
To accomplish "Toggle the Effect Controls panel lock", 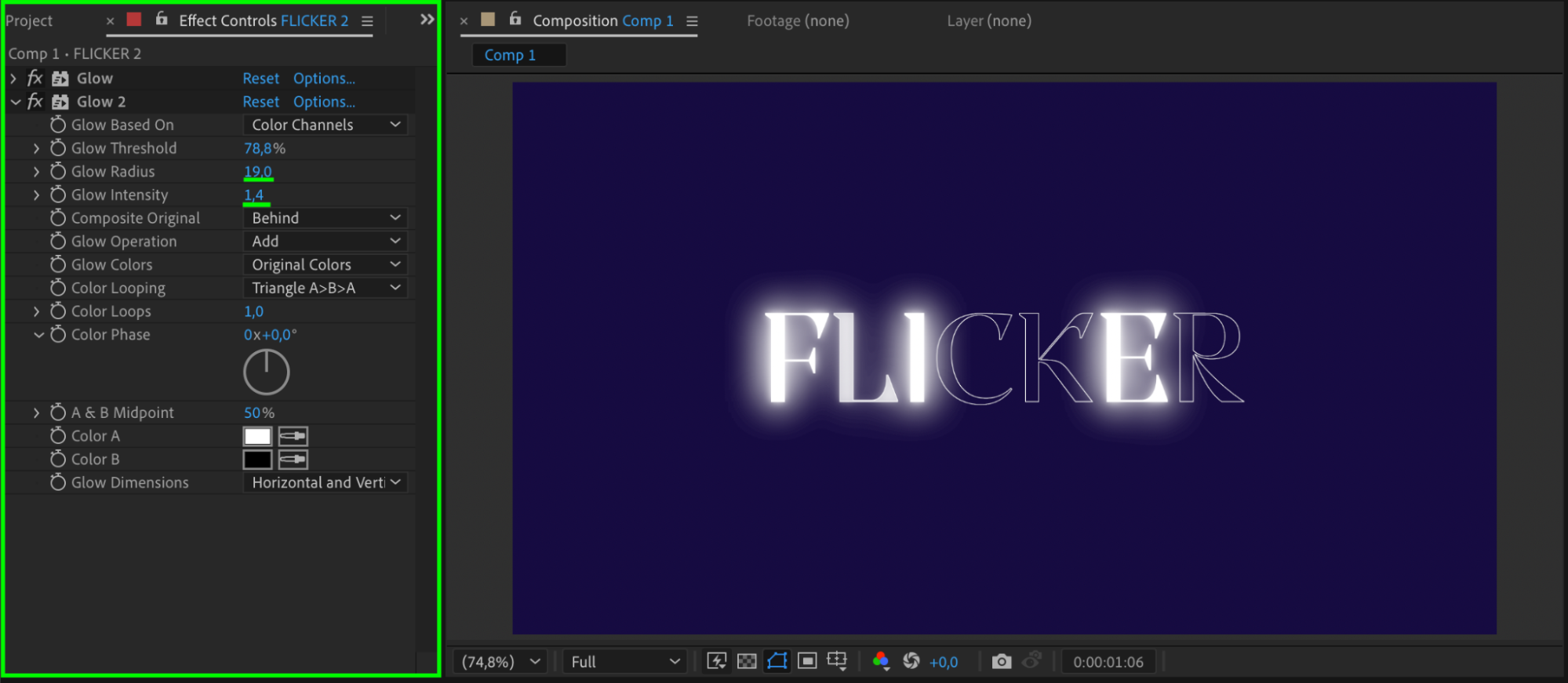I will coord(162,19).
